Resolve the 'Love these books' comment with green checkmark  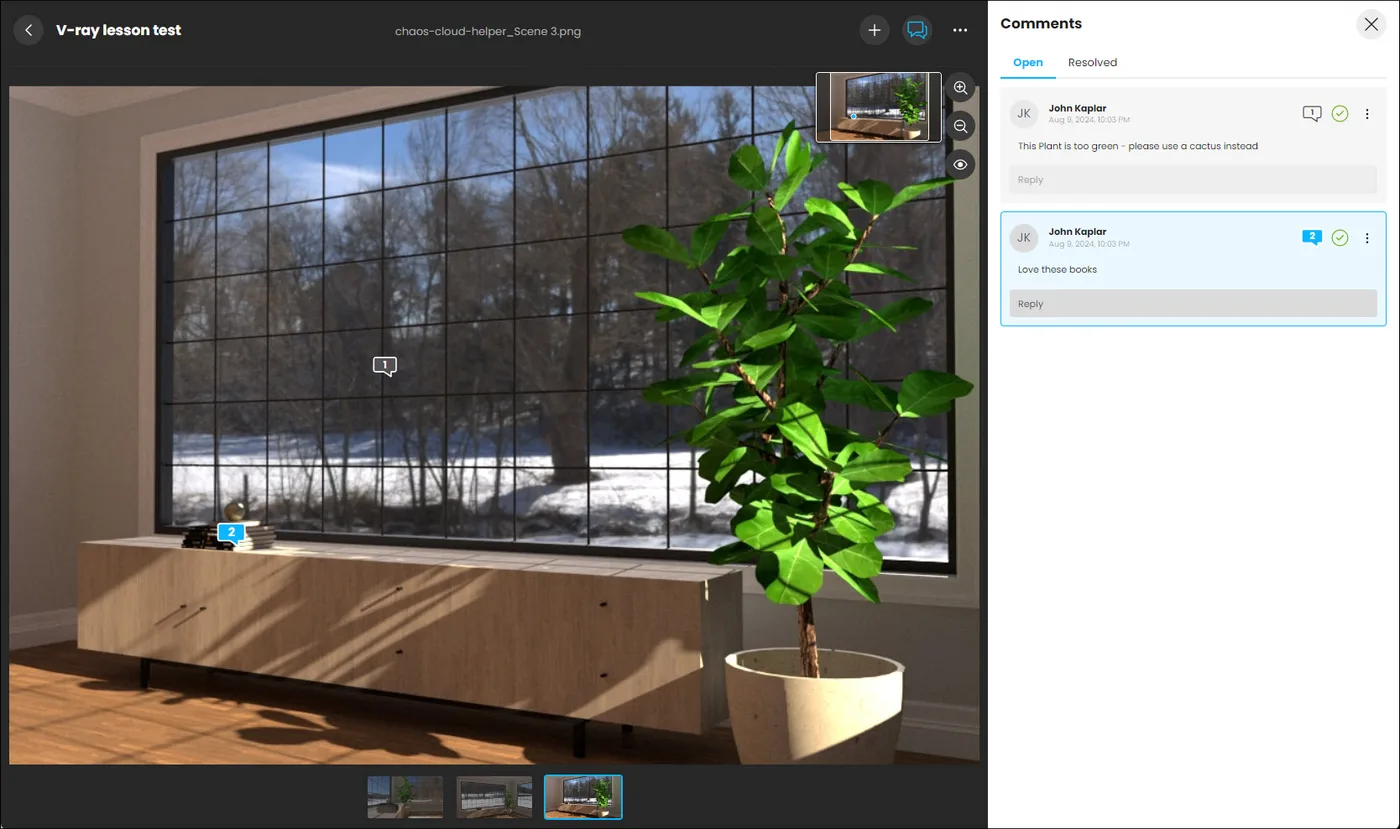coord(1340,238)
